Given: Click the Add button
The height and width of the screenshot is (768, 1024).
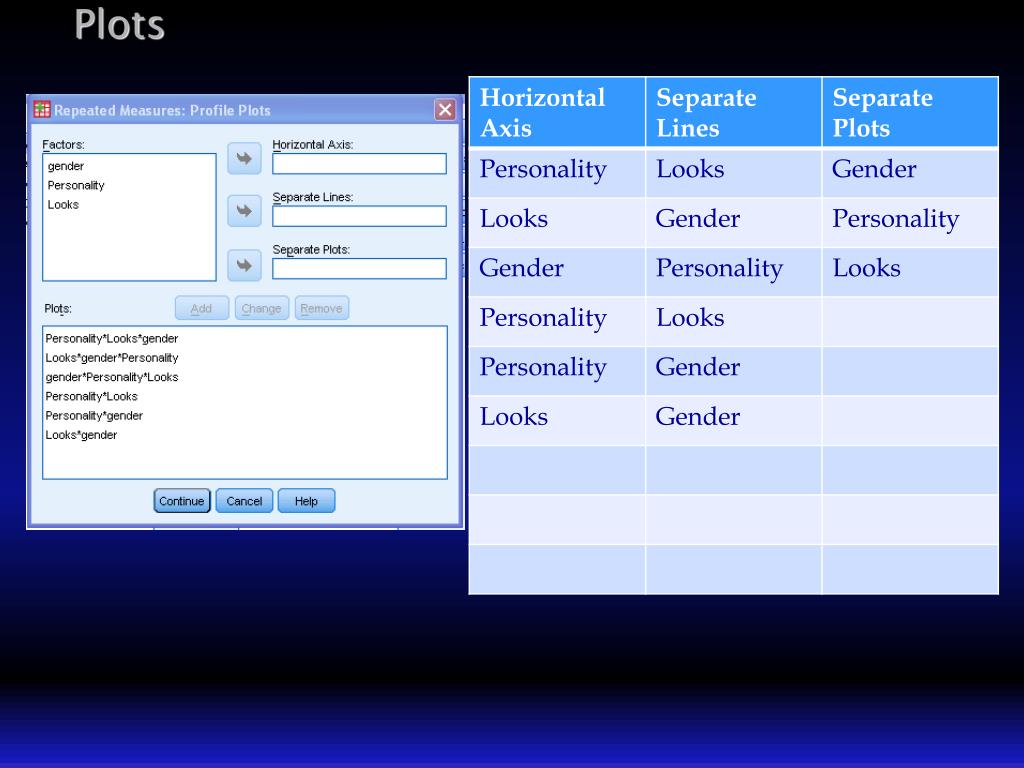Looking at the screenshot, I should [202, 308].
